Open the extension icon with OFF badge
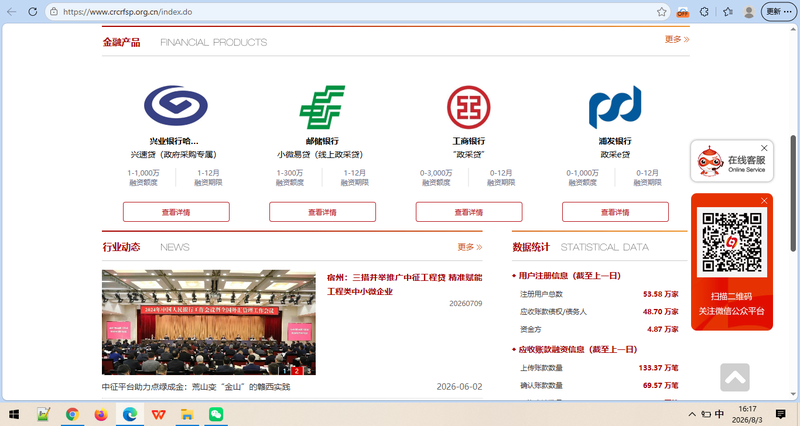 click(683, 12)
